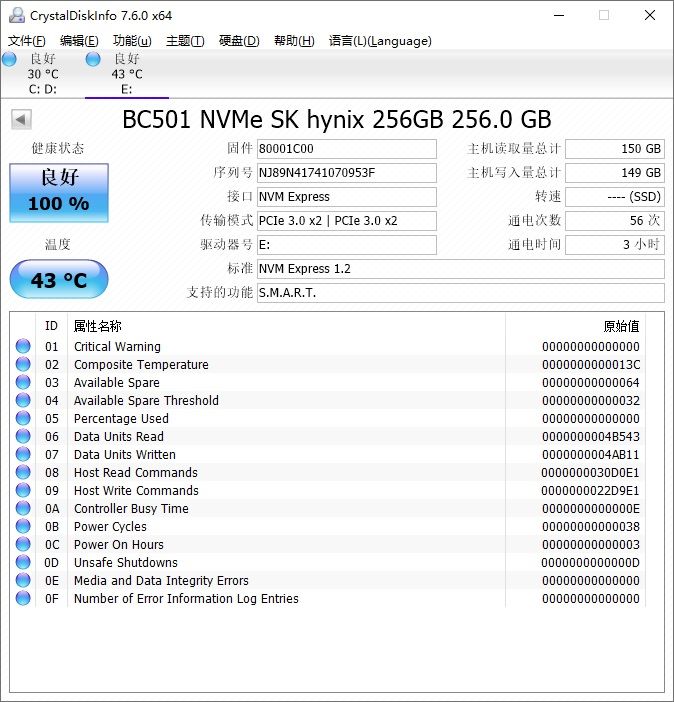Click the Percentage Used status orb
Screen dimensions: 674x702
pos(23,419)
